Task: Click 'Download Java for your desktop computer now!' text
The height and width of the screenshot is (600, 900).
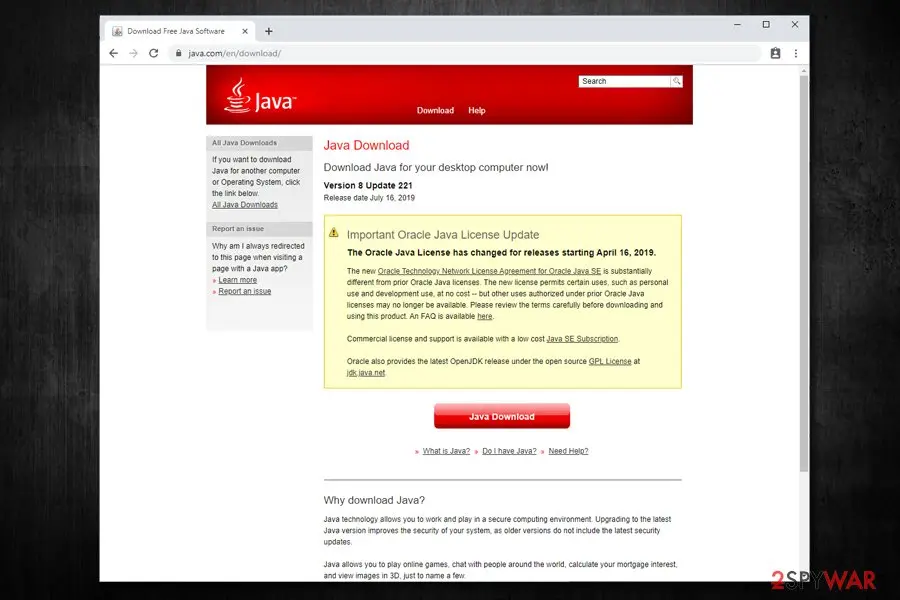Action: (x=436, y=168)
